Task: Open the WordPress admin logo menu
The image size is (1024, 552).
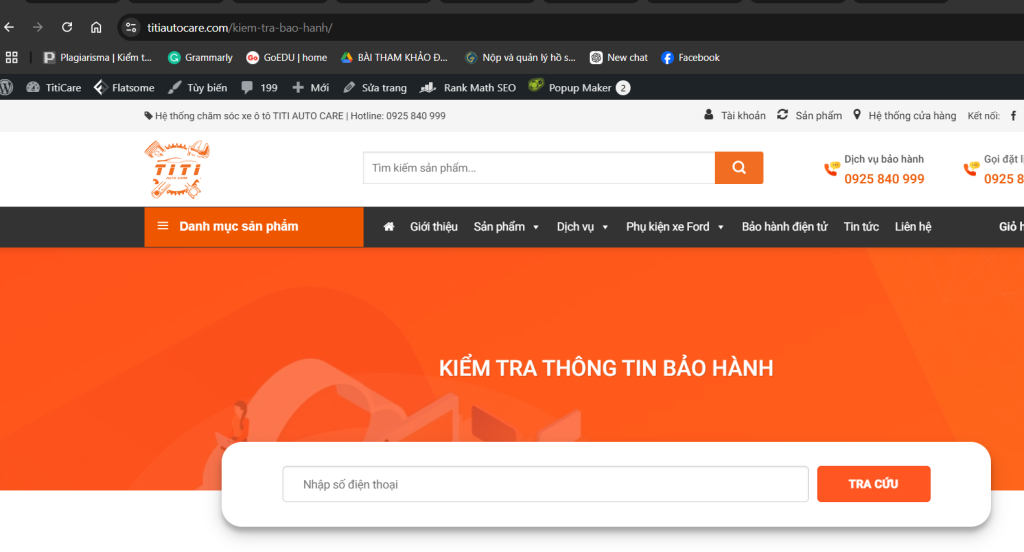Action: 7,88
